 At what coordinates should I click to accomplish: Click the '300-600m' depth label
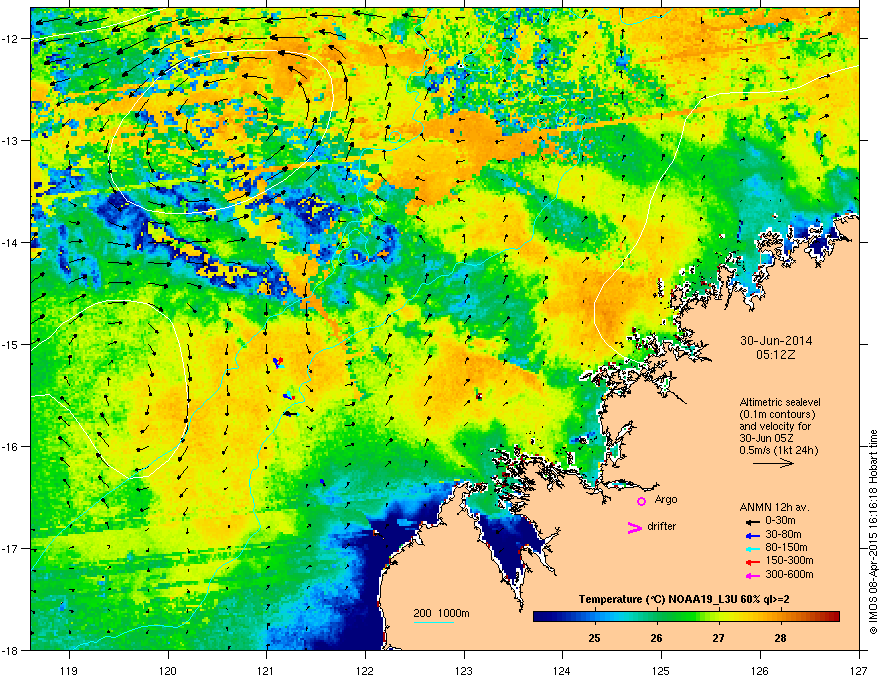(789, 574)
